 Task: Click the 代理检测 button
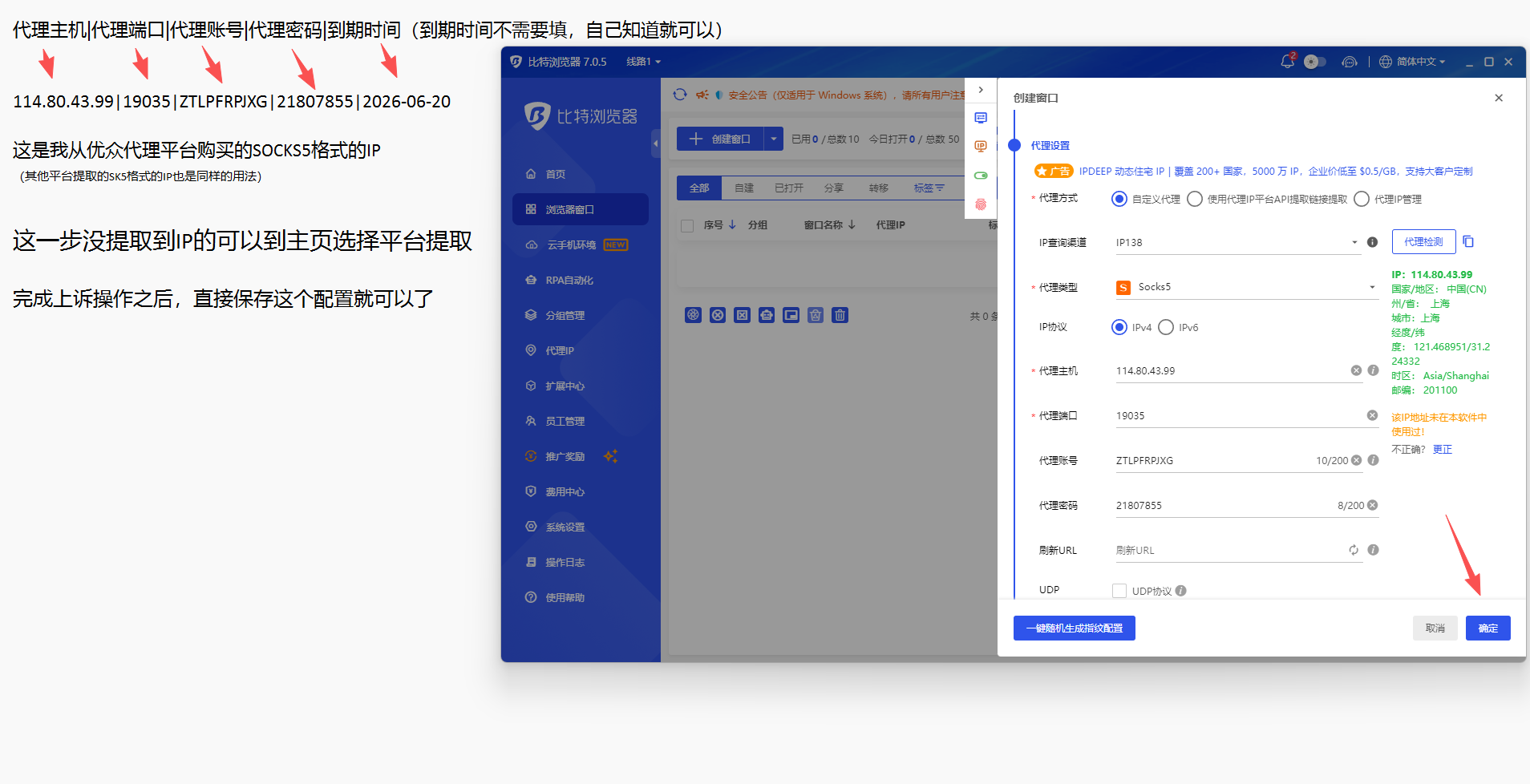(1423, 242)
